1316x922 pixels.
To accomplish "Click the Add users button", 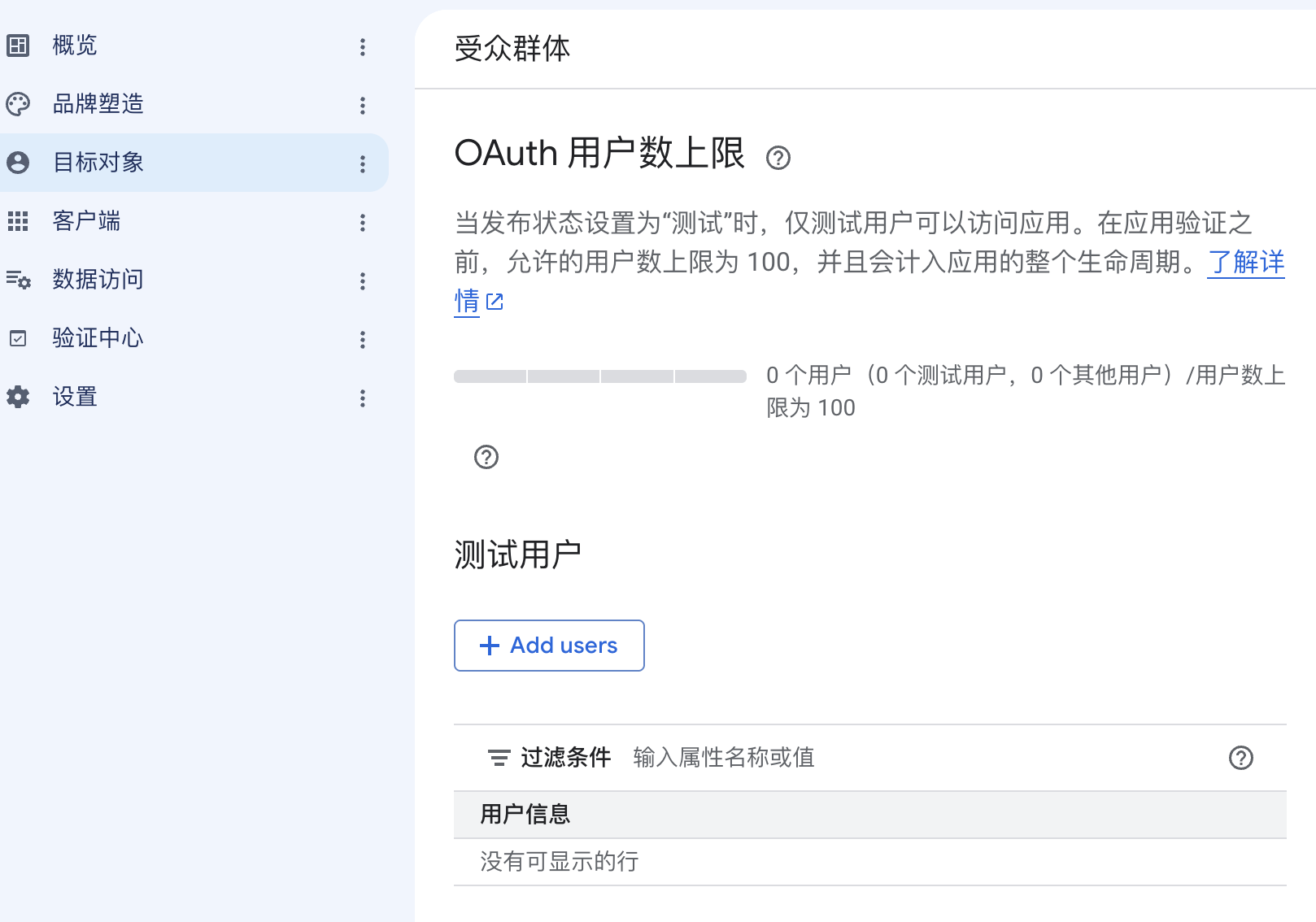I will tap(549, 646).
